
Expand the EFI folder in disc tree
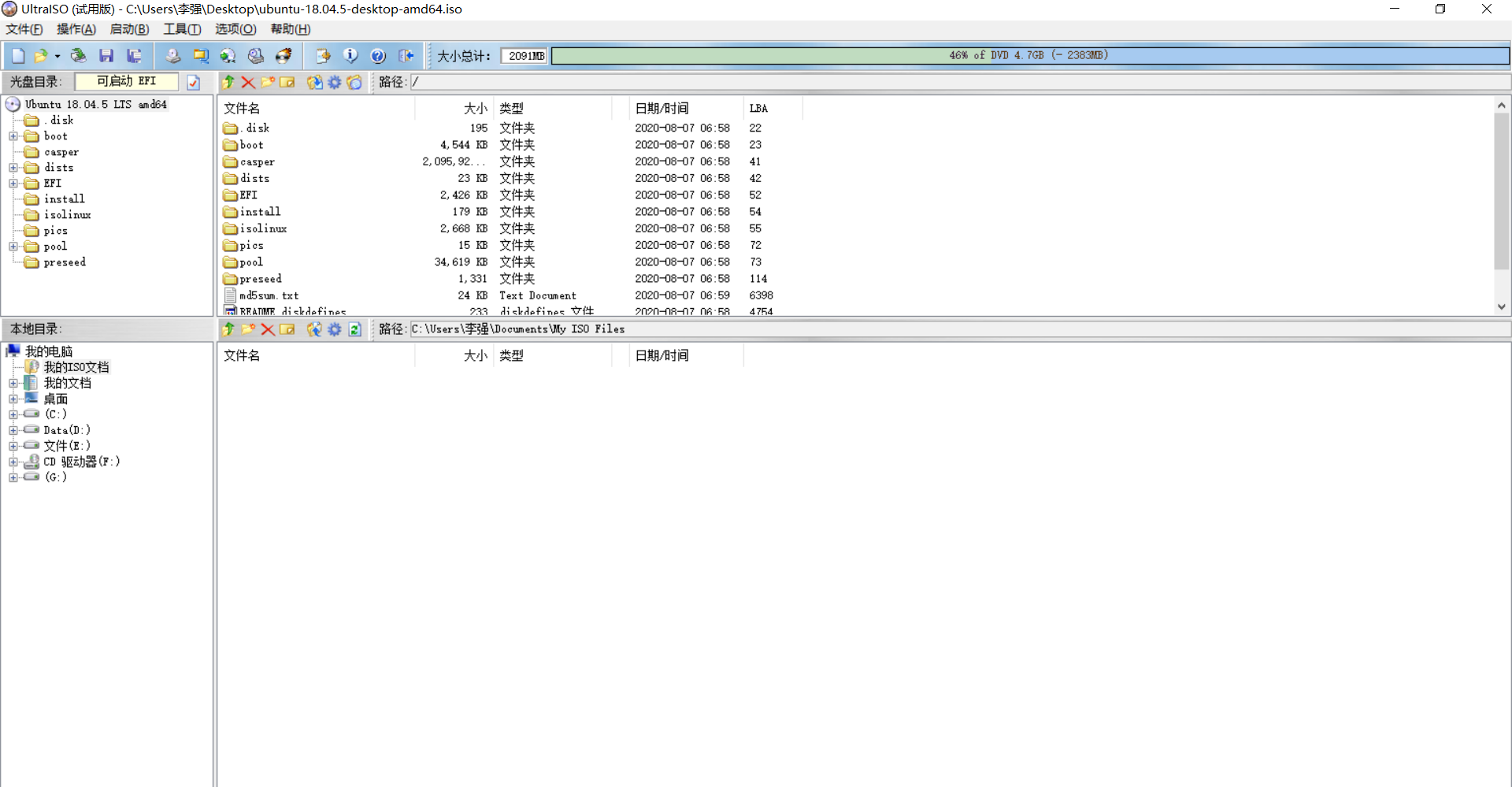click(13, 184)
